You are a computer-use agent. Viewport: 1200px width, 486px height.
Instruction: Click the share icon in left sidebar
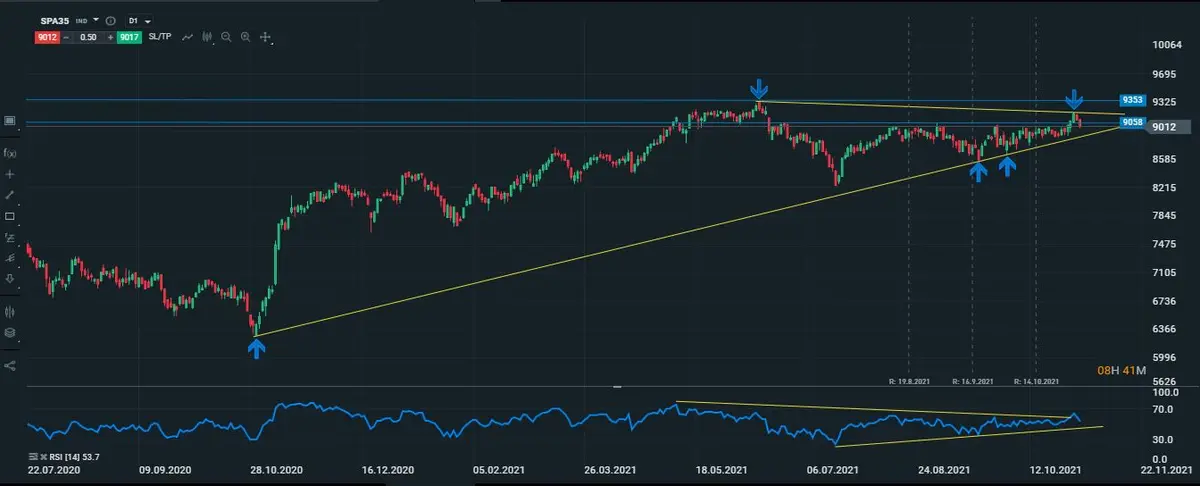coord(10,365)
